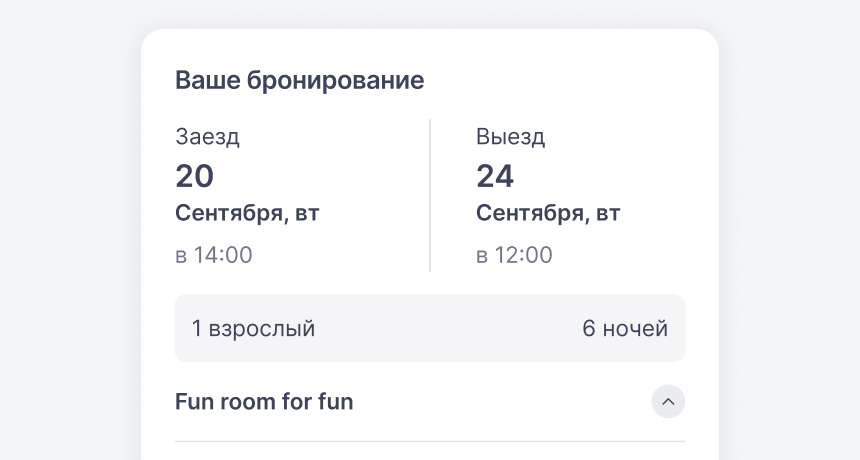Click the Выезд label

510,137
